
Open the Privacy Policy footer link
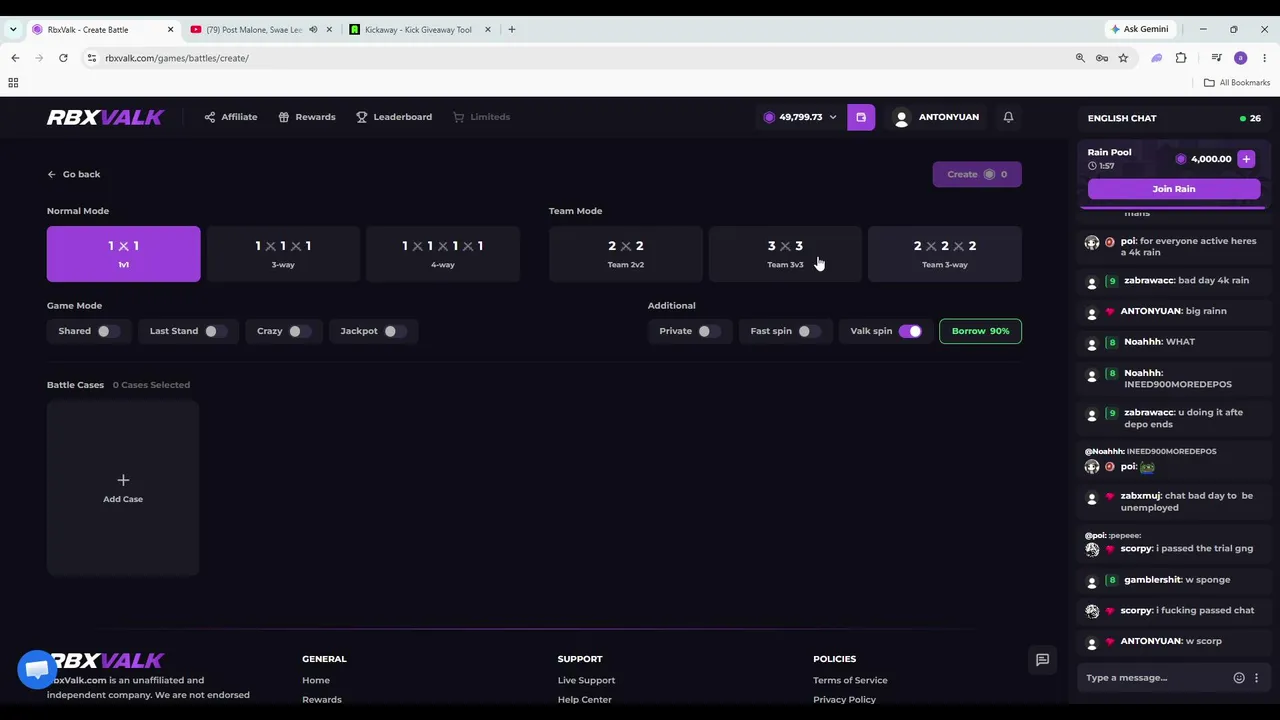tap(844, 699)
